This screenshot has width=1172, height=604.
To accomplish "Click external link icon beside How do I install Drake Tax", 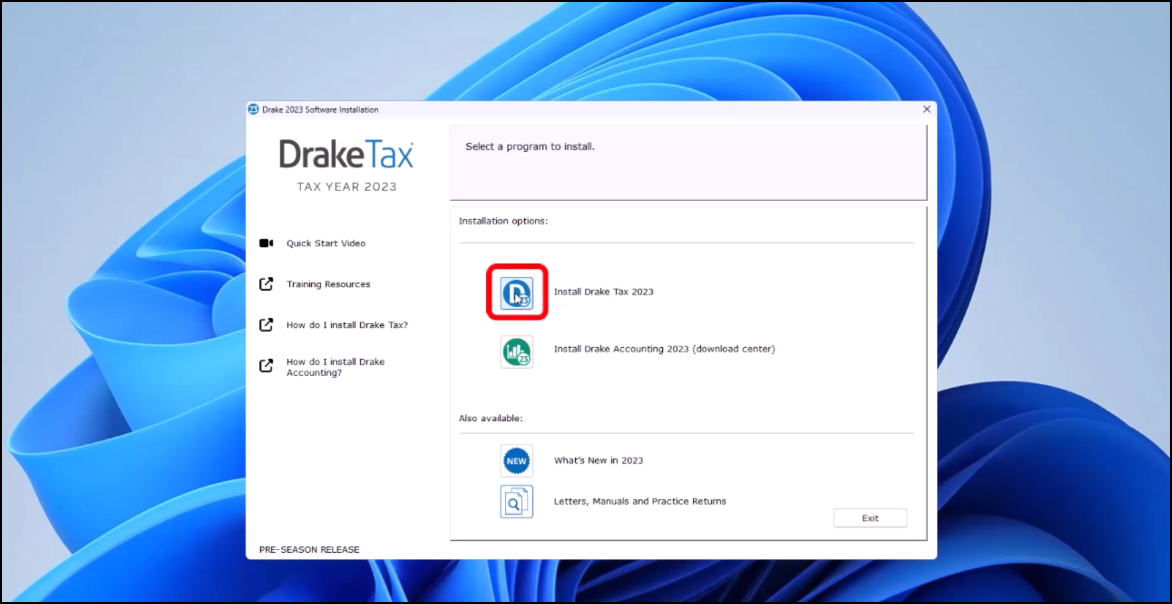I will (266, 325).
